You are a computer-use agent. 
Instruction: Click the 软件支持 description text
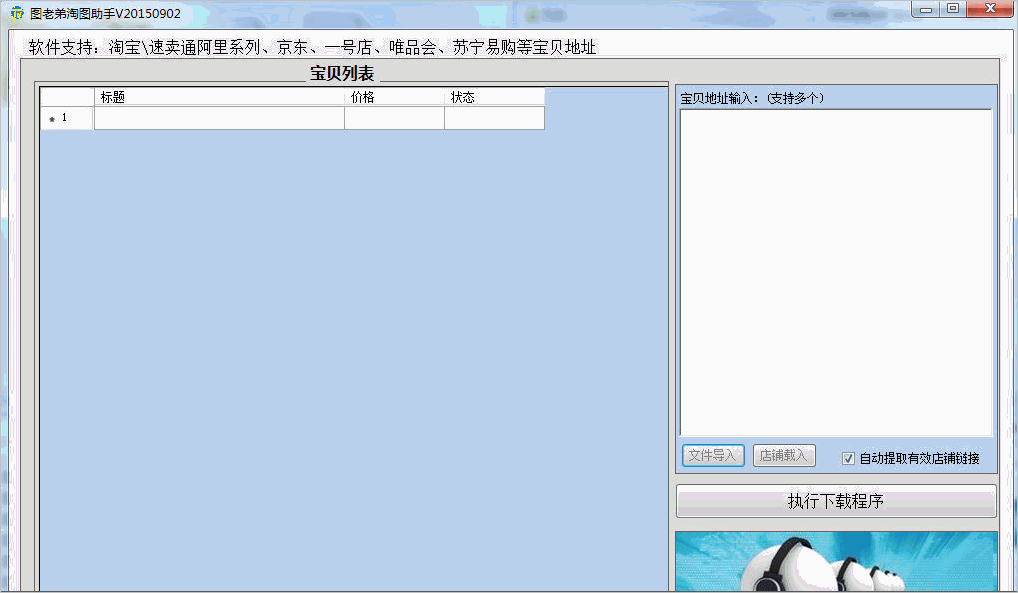[312, 47]
